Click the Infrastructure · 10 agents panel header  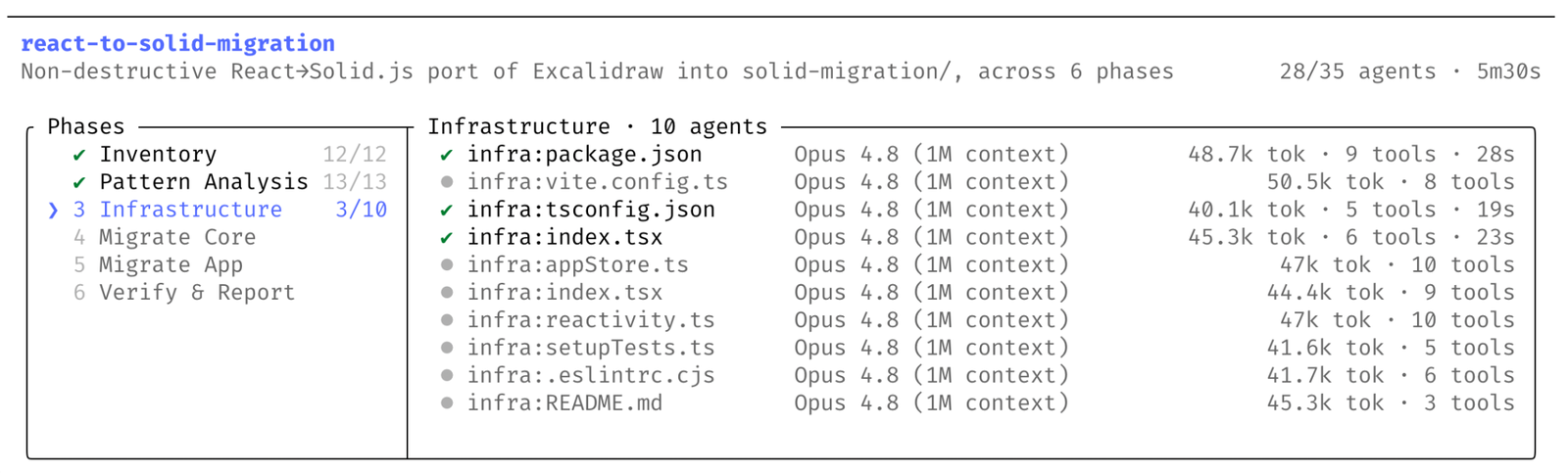point(598,126)
